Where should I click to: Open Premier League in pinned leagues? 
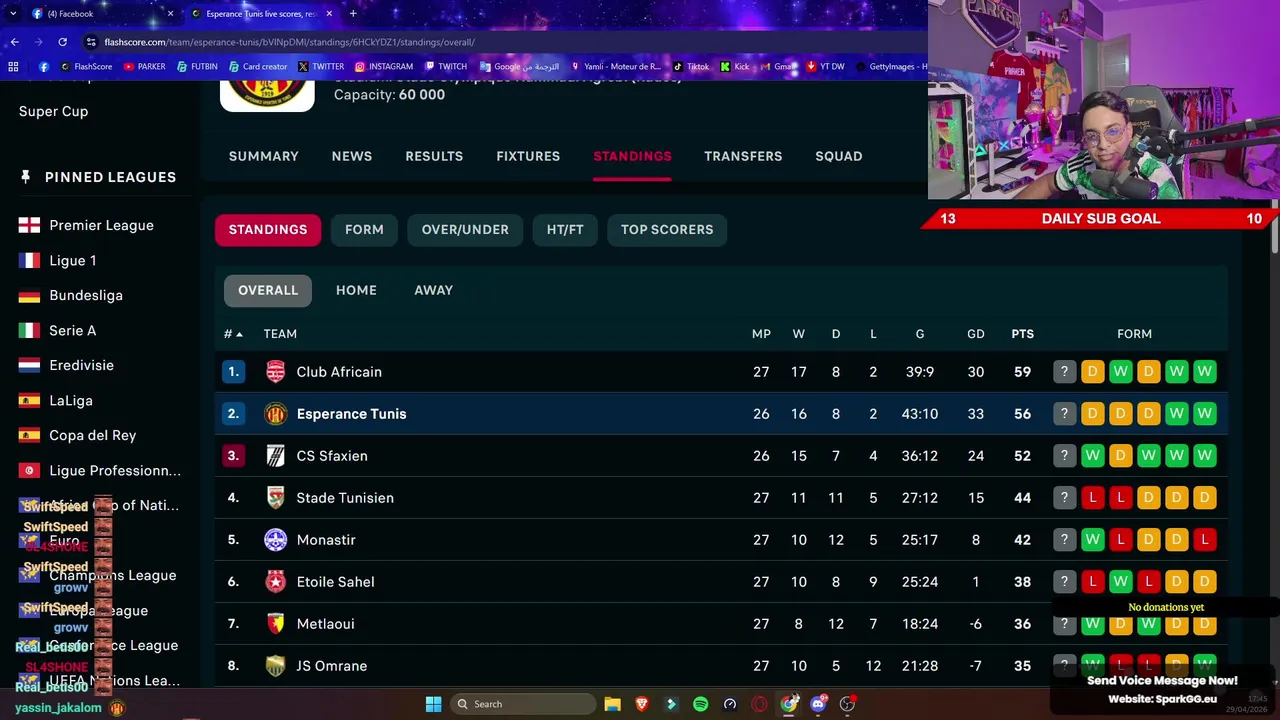101,225
